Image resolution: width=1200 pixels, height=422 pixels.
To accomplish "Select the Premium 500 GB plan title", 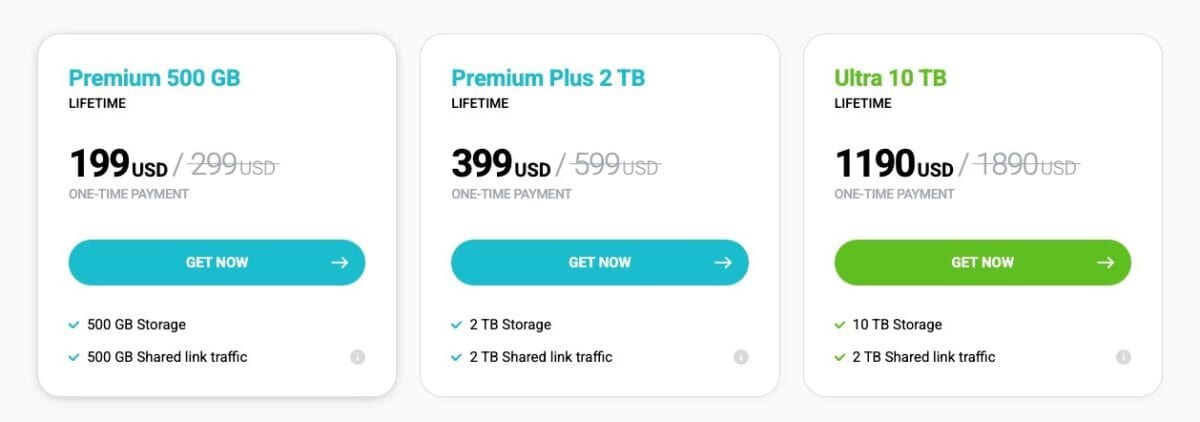I will 154,78.
